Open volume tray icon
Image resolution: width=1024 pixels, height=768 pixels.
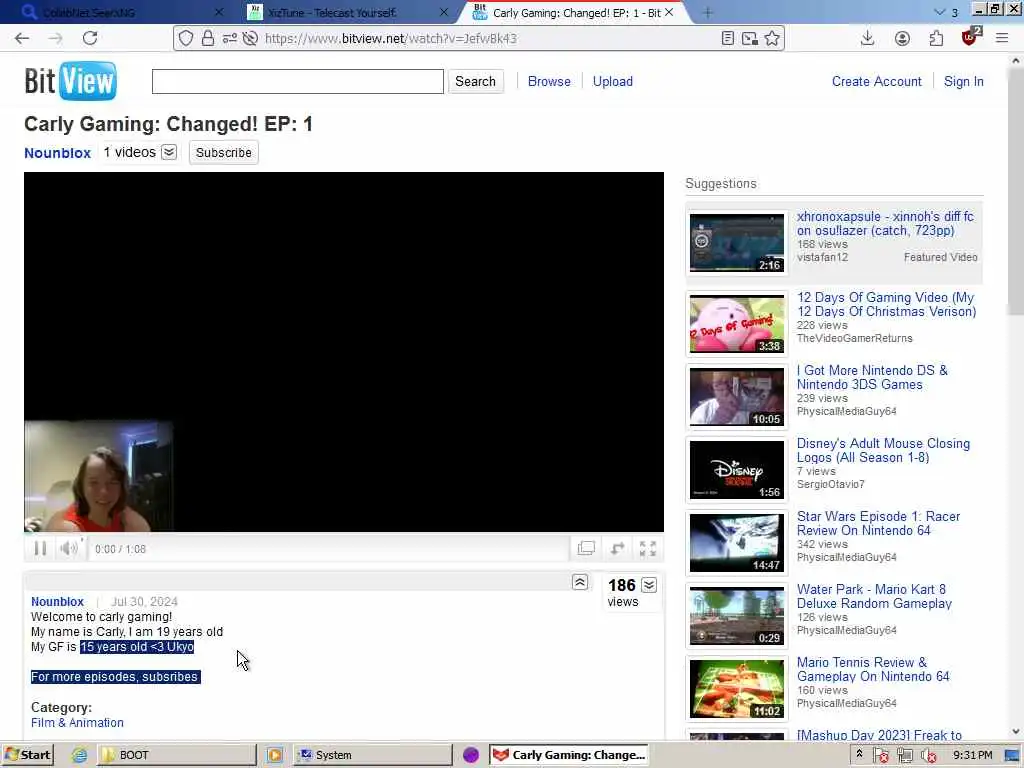pos(928,755)
